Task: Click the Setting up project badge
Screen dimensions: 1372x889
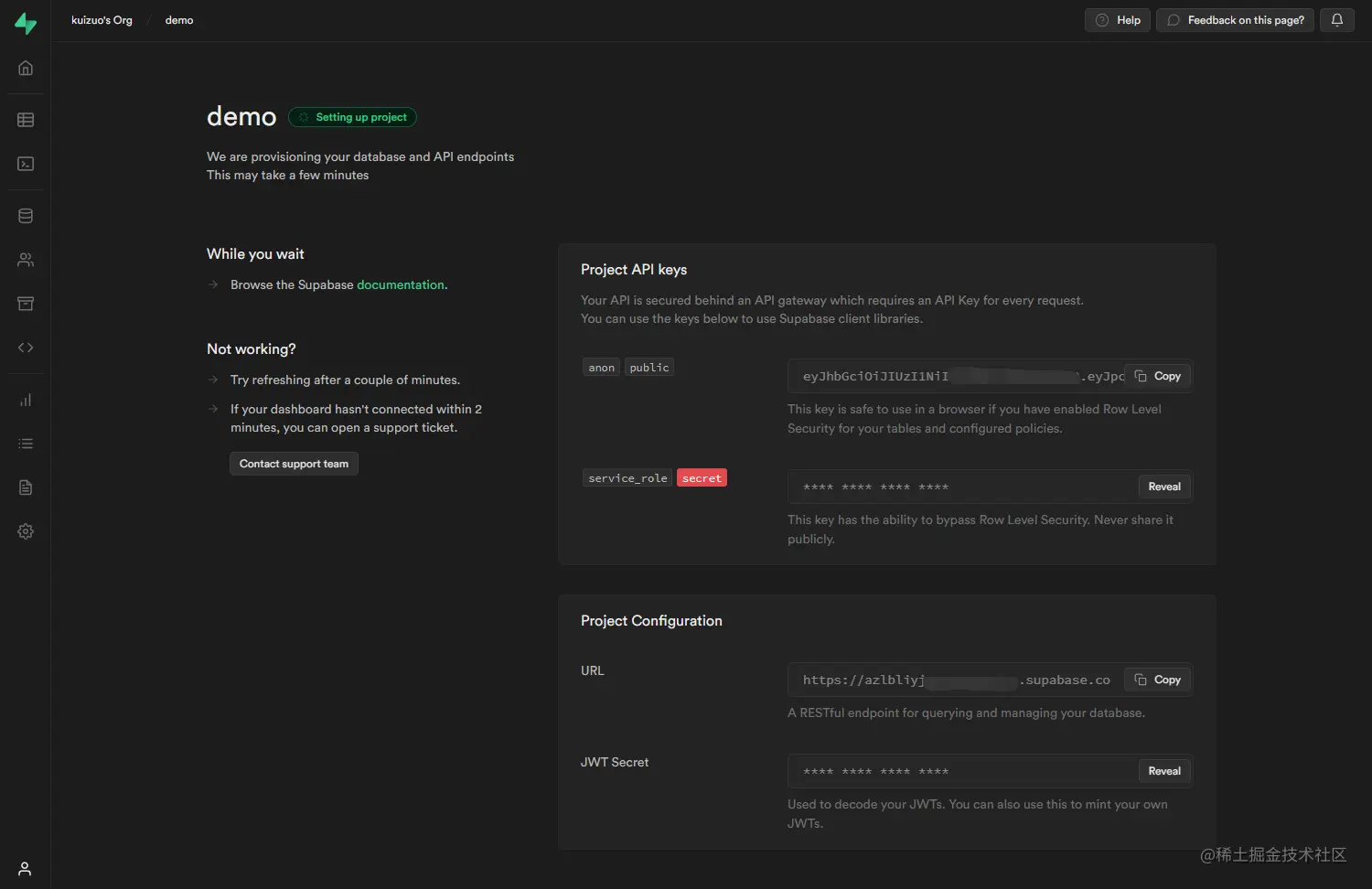Action: click(x=353, y=117)
